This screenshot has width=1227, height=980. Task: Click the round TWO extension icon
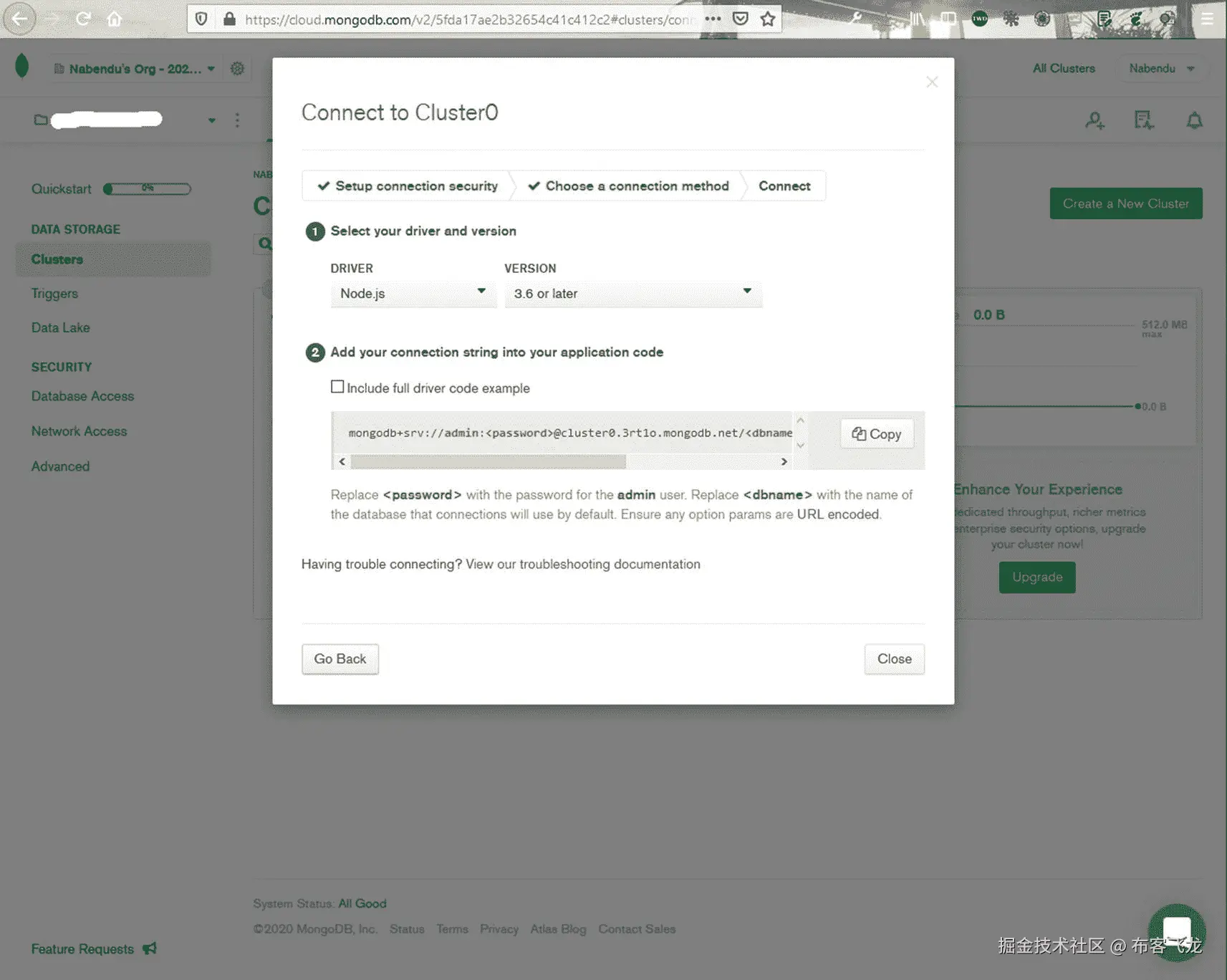tap(979, 19)
